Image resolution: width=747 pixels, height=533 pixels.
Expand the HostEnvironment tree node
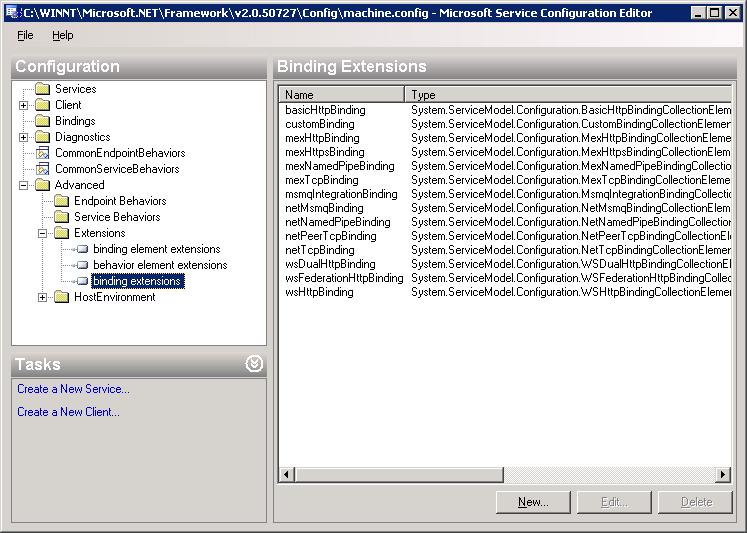pyautogui.click(x=42, y=297)
